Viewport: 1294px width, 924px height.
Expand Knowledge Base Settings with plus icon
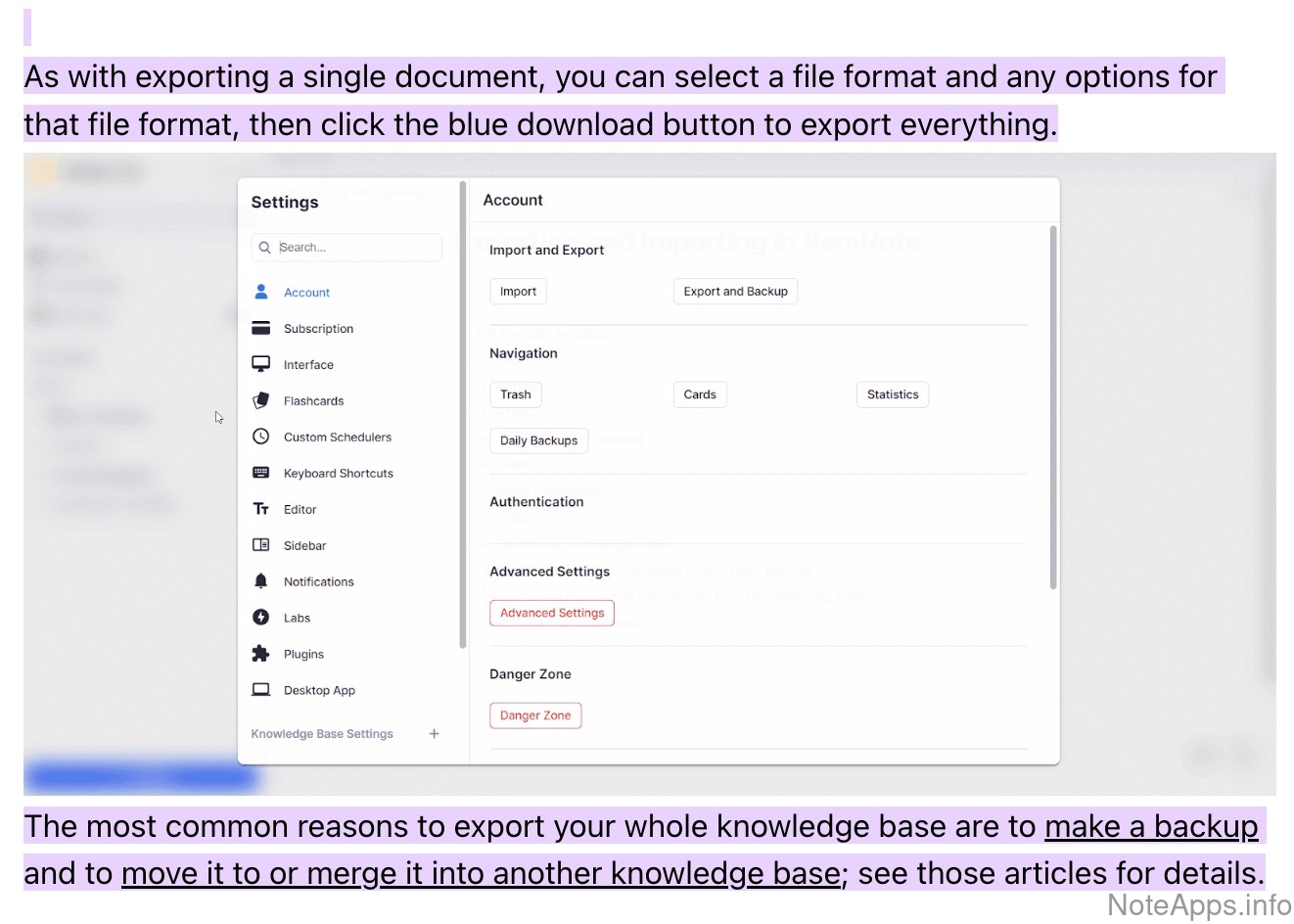434,733
